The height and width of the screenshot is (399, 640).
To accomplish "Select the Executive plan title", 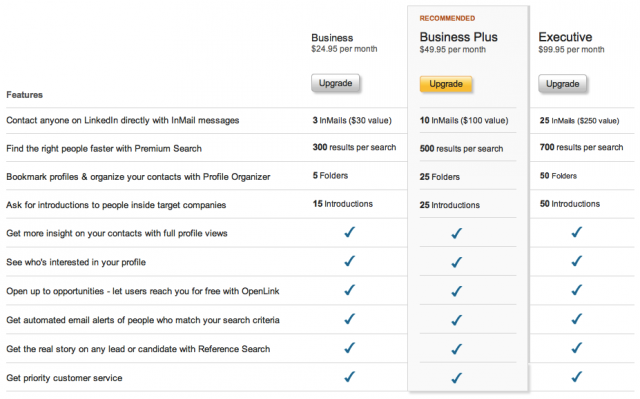I will click(x=565, y=37).
